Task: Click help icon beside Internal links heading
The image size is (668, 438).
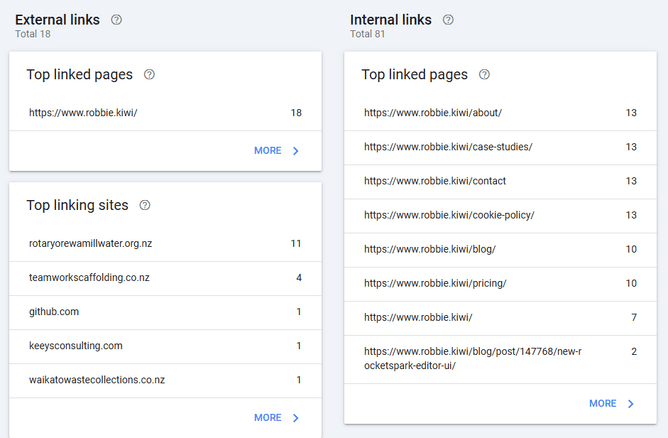Action: pos(448,20)
